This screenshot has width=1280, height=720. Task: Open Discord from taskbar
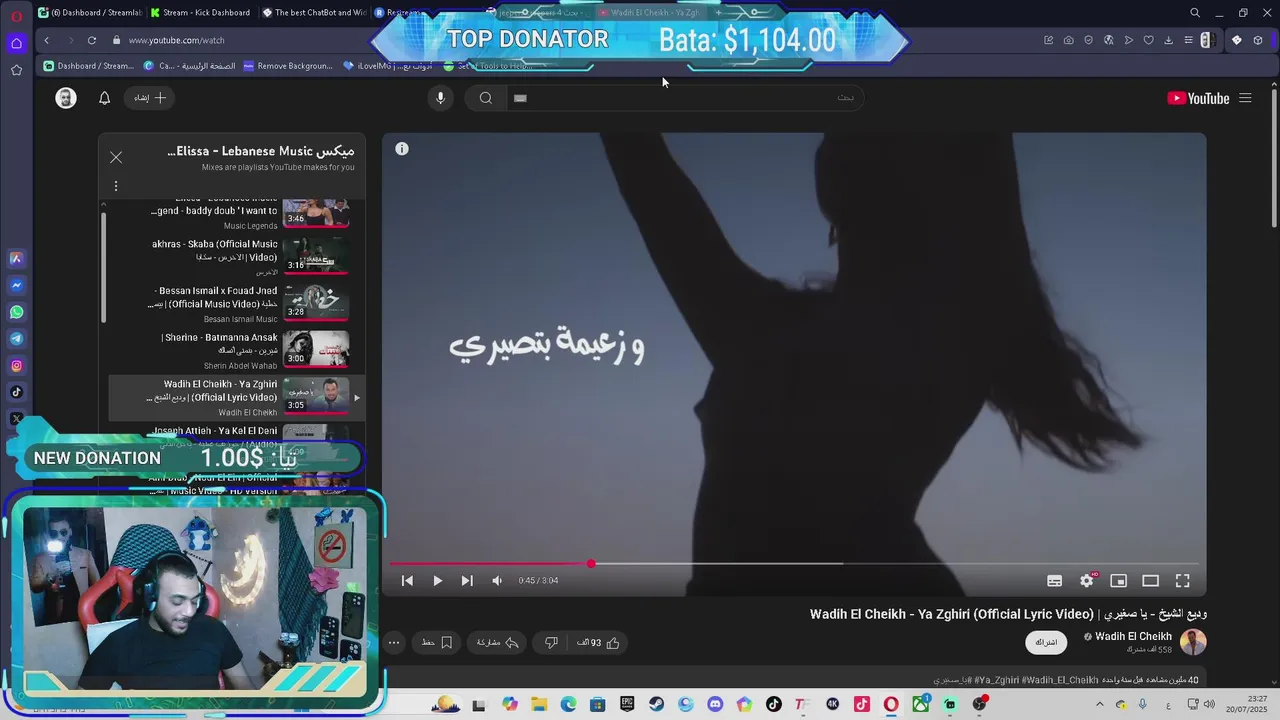715,704
